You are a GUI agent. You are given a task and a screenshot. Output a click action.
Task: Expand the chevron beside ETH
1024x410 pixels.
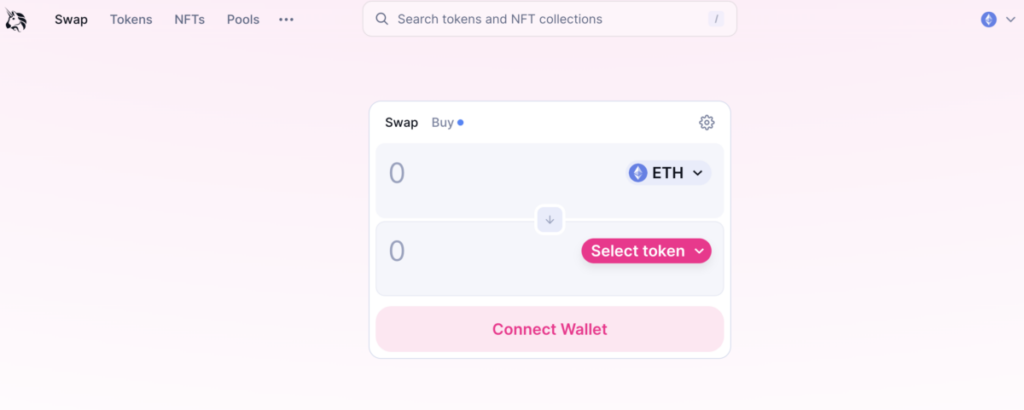[698, 173]
